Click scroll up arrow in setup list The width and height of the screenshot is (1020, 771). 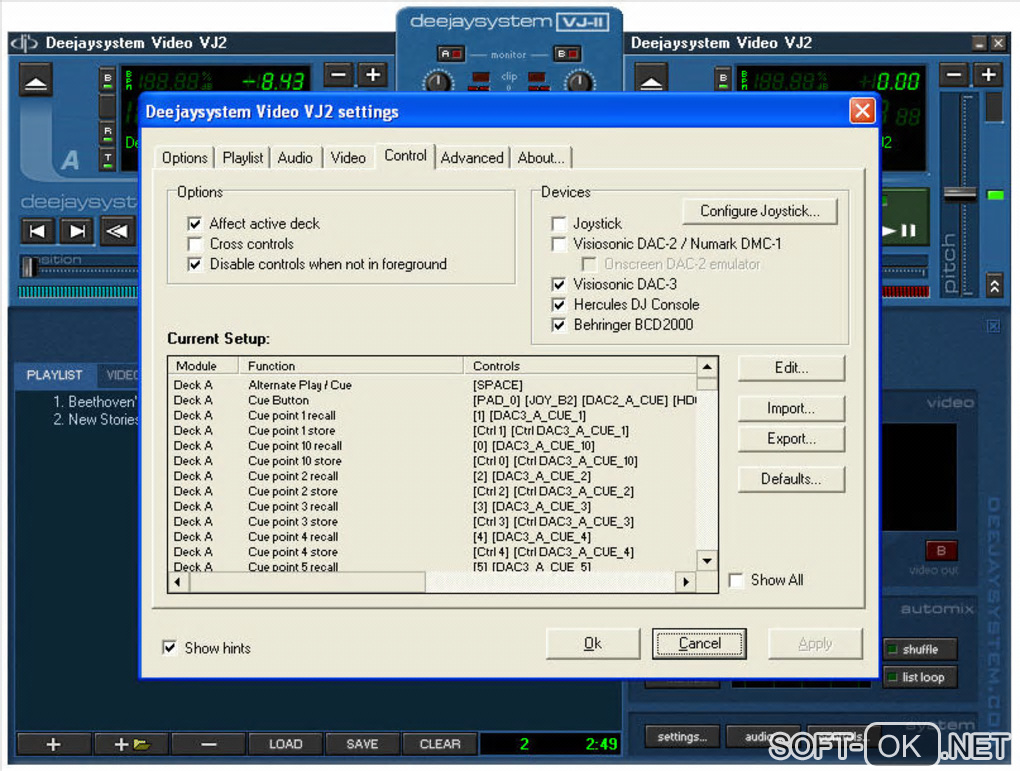(x=707, y=367)
